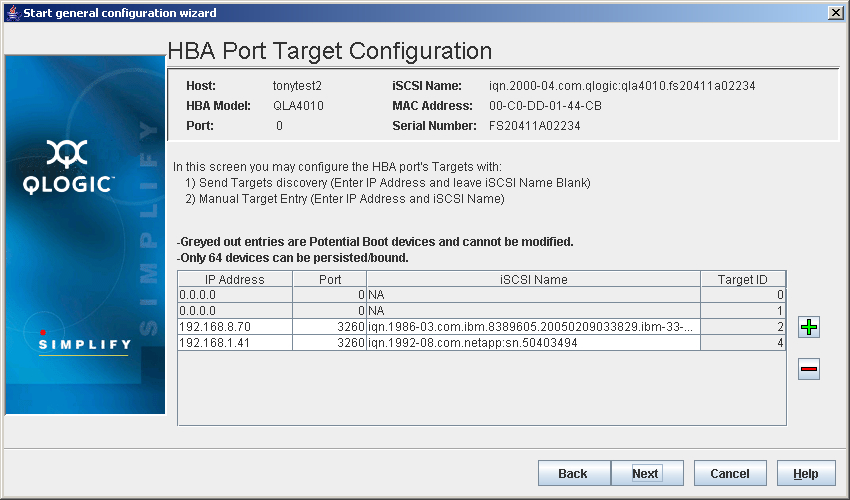This screenshot has height=500, width=850.
Task: Go back with the Back button
Action: 572,473
